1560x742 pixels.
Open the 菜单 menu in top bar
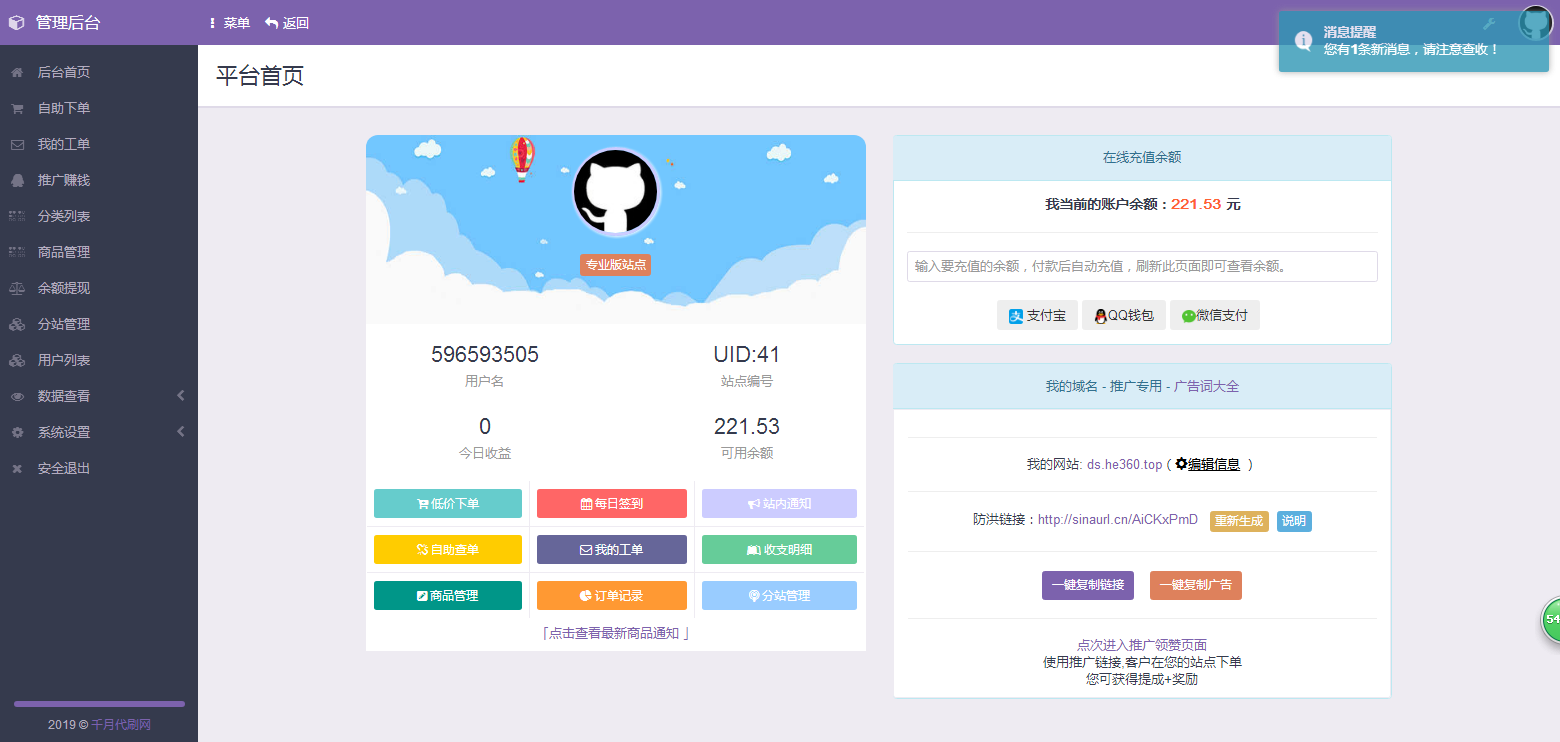tap(230, 23)
